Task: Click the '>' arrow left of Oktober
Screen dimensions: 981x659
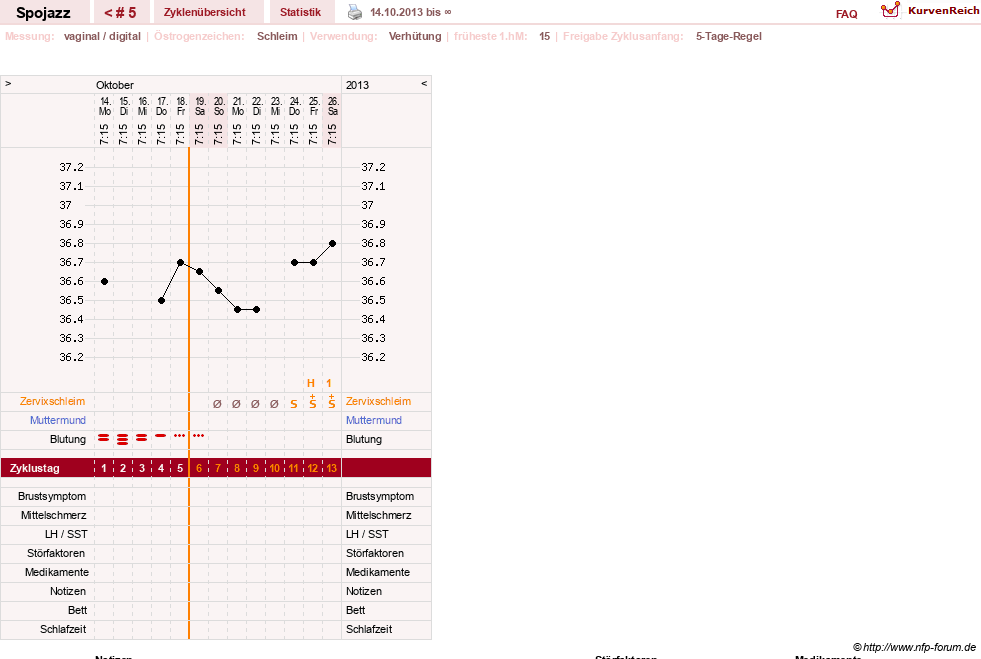Action: (8, 83)
